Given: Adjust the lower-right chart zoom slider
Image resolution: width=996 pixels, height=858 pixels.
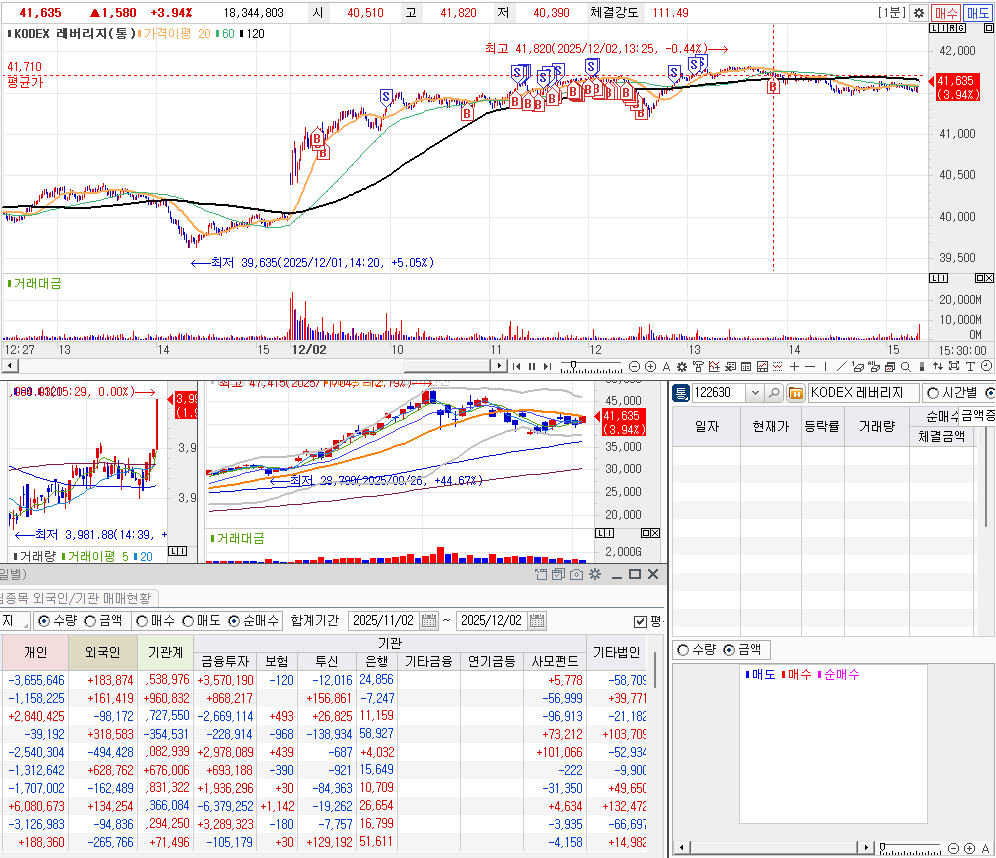Looking at the screenshot, I should point(884,847).
